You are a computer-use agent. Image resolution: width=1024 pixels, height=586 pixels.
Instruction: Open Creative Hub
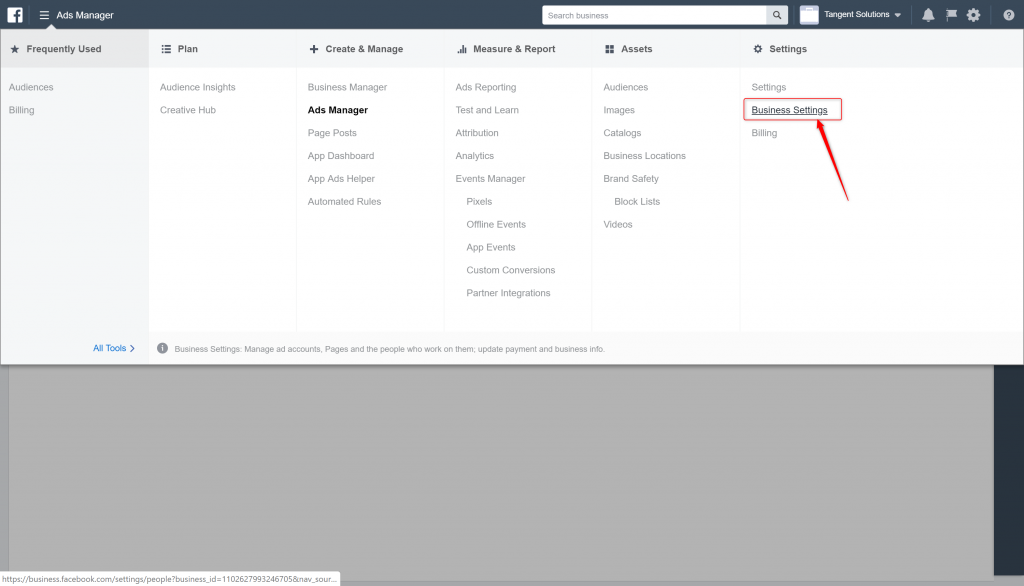[x=187, y=110]
